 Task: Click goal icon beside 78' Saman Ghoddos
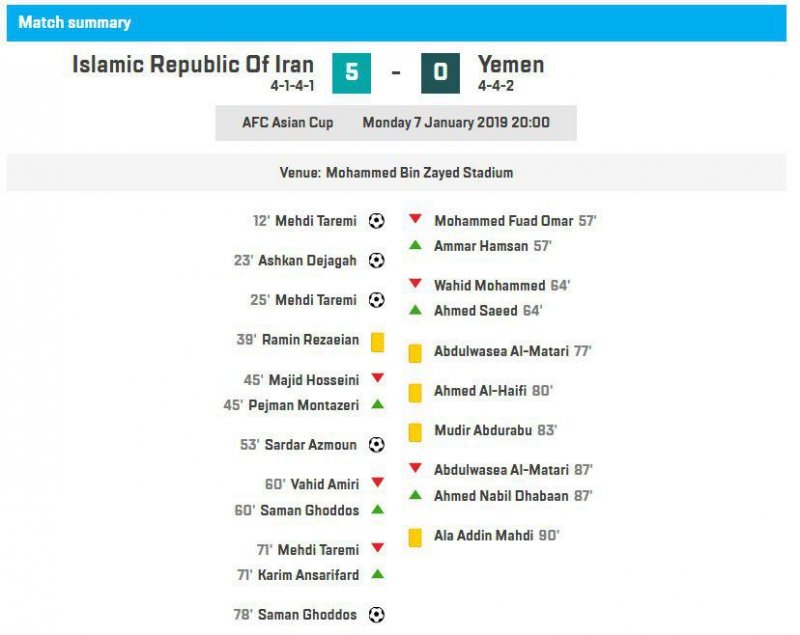[377, 615]
